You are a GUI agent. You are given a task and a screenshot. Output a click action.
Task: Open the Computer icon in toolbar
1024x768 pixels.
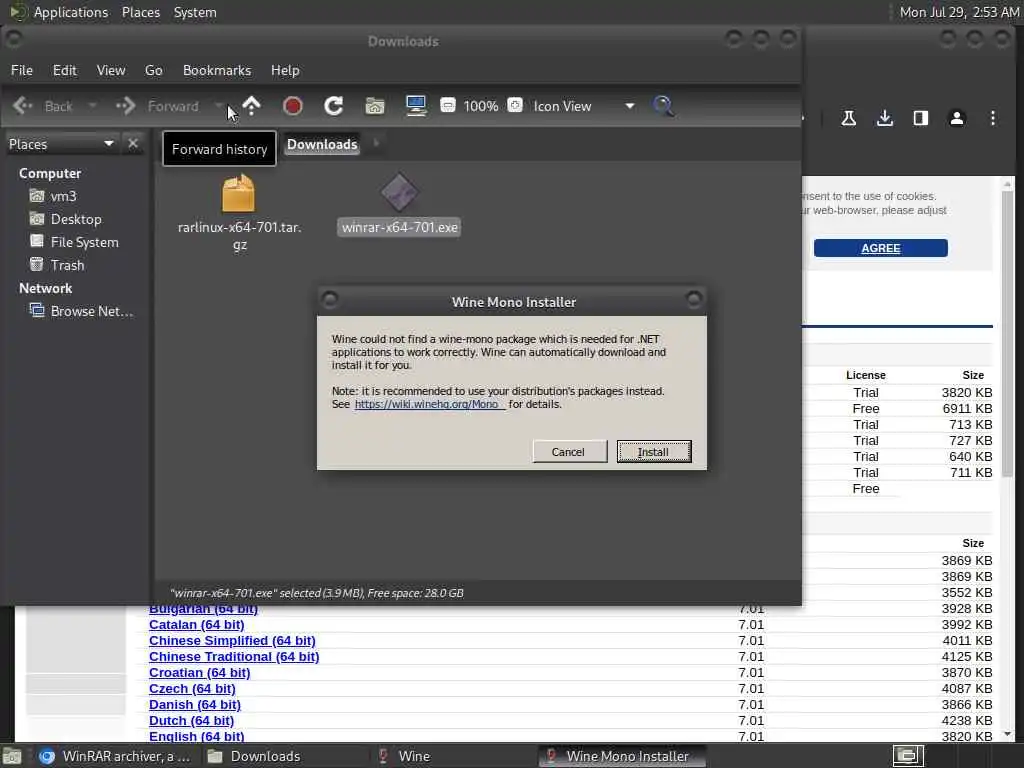pos(416,106)
